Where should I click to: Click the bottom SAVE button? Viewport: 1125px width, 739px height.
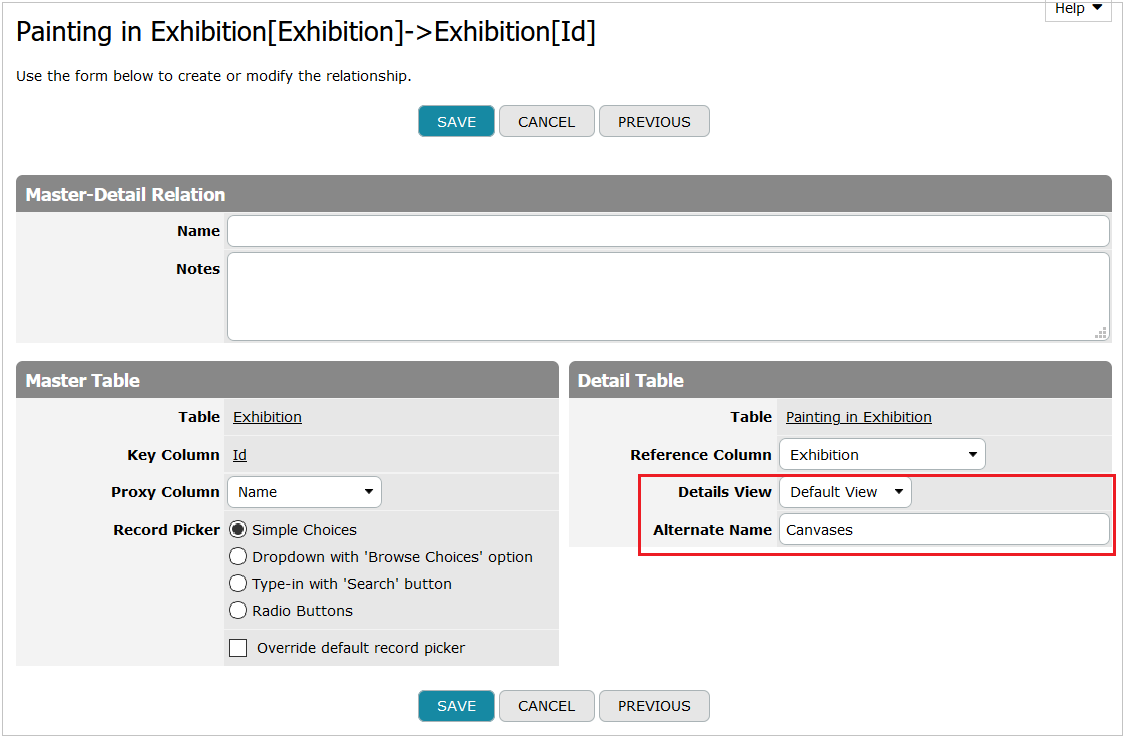456,706
